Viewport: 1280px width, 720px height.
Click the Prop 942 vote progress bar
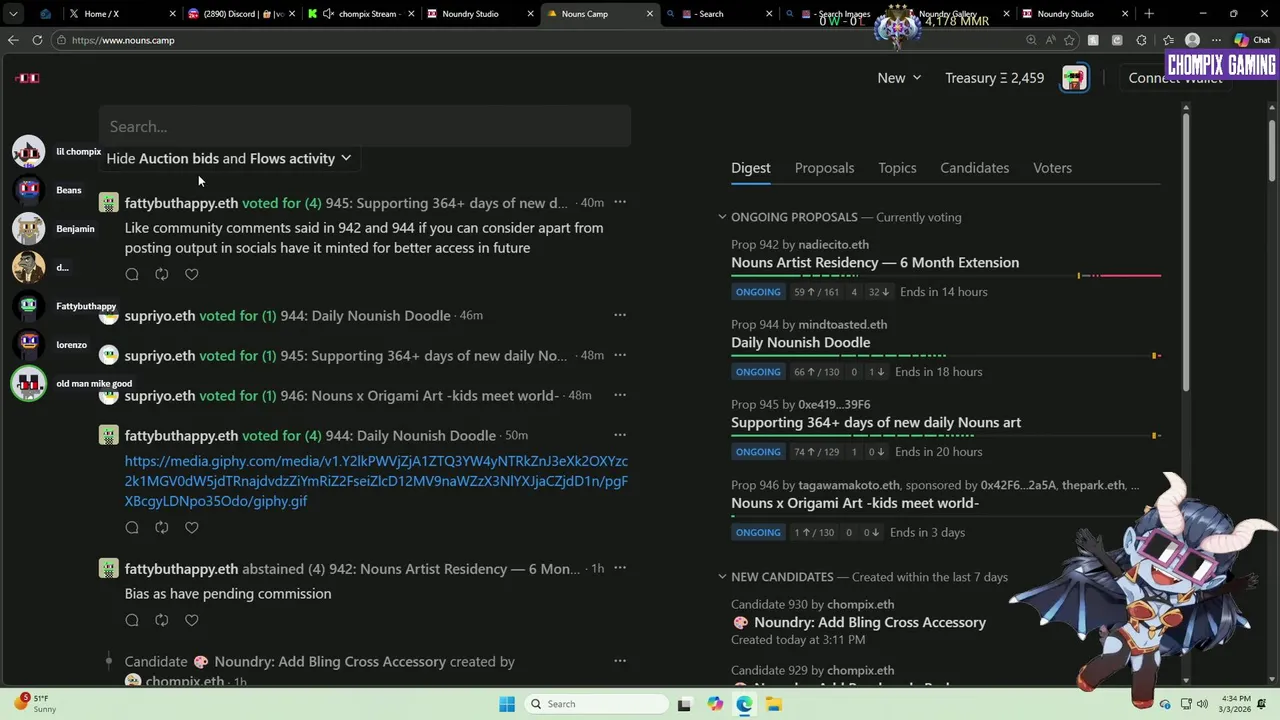[x=946, y=275]
